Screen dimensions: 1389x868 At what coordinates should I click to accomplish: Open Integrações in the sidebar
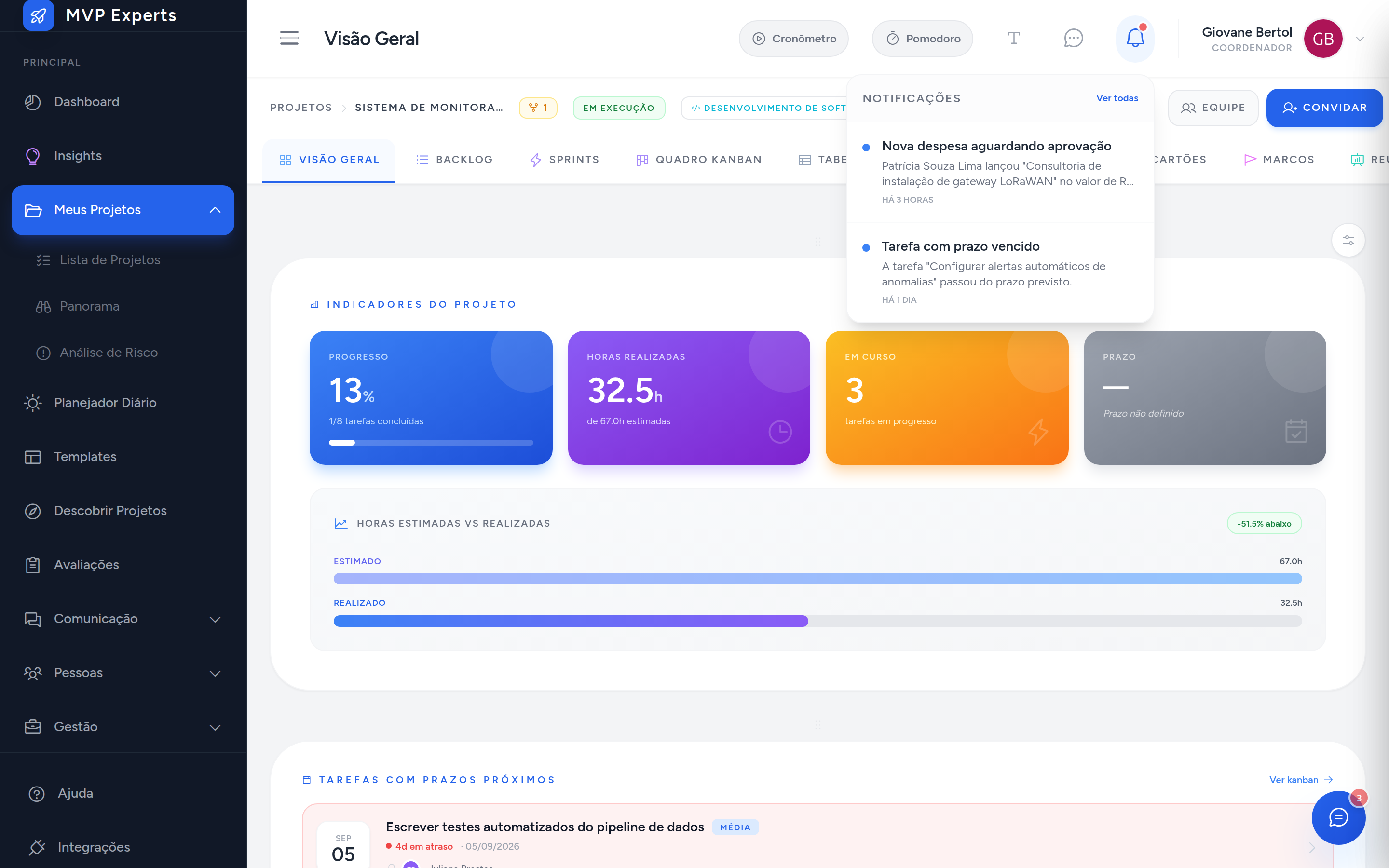coord(123,847)
